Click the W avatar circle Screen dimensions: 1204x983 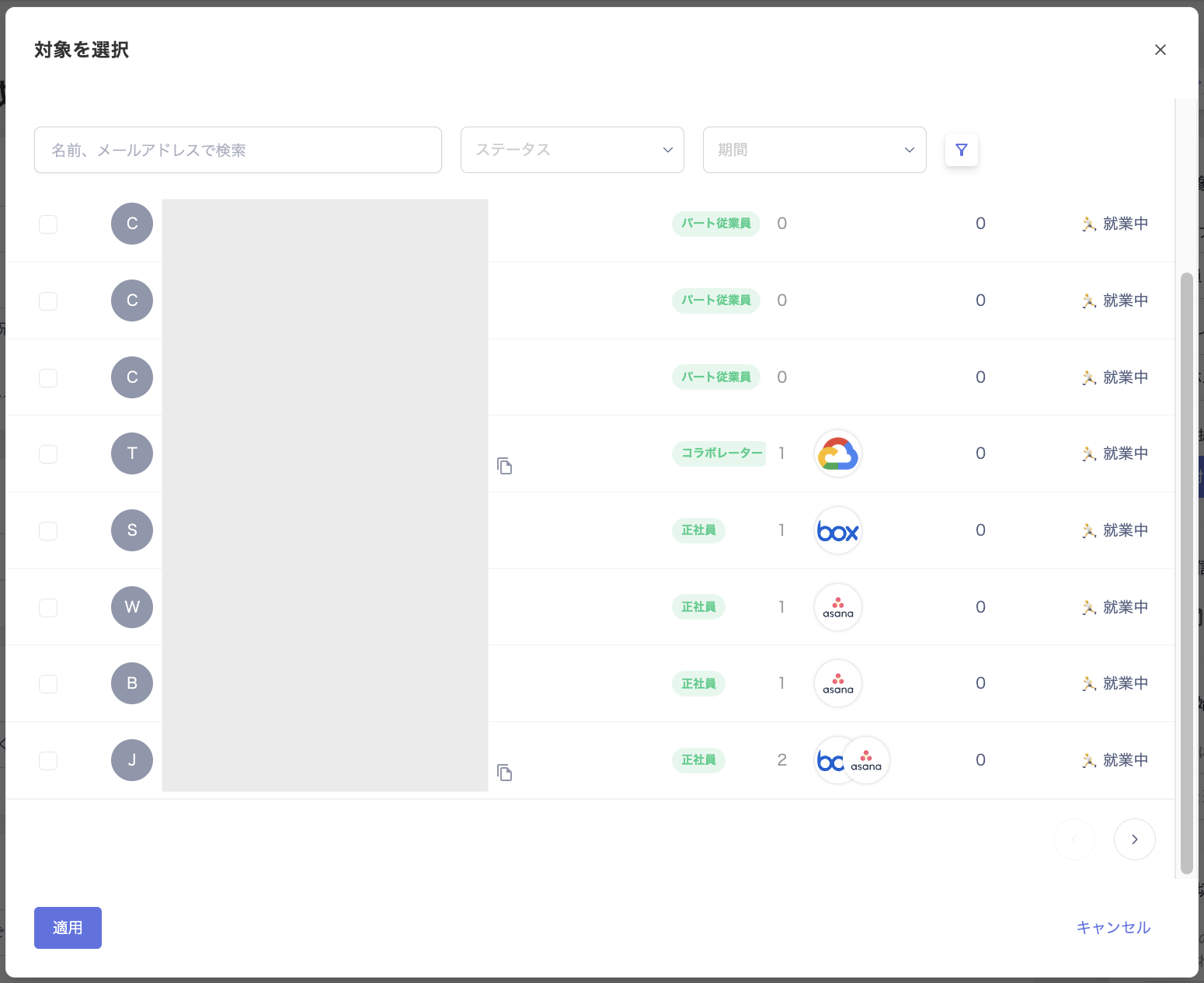[132, 607]
